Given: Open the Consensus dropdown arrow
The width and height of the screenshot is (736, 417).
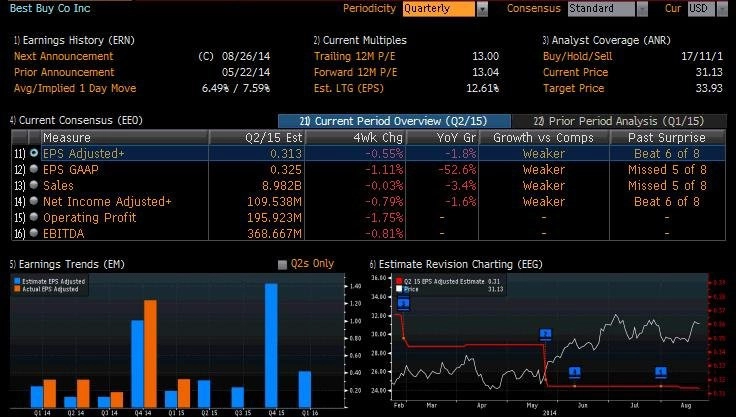Looking at the screenshot, I should (642, 9).
